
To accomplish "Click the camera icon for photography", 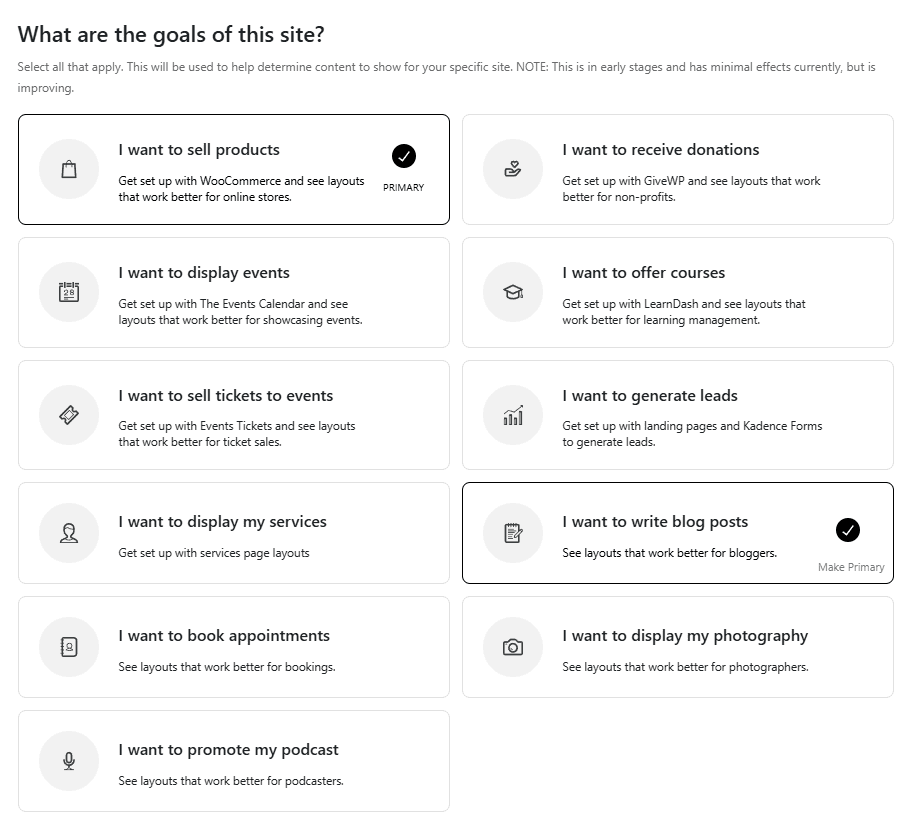I will pos(512,647).
